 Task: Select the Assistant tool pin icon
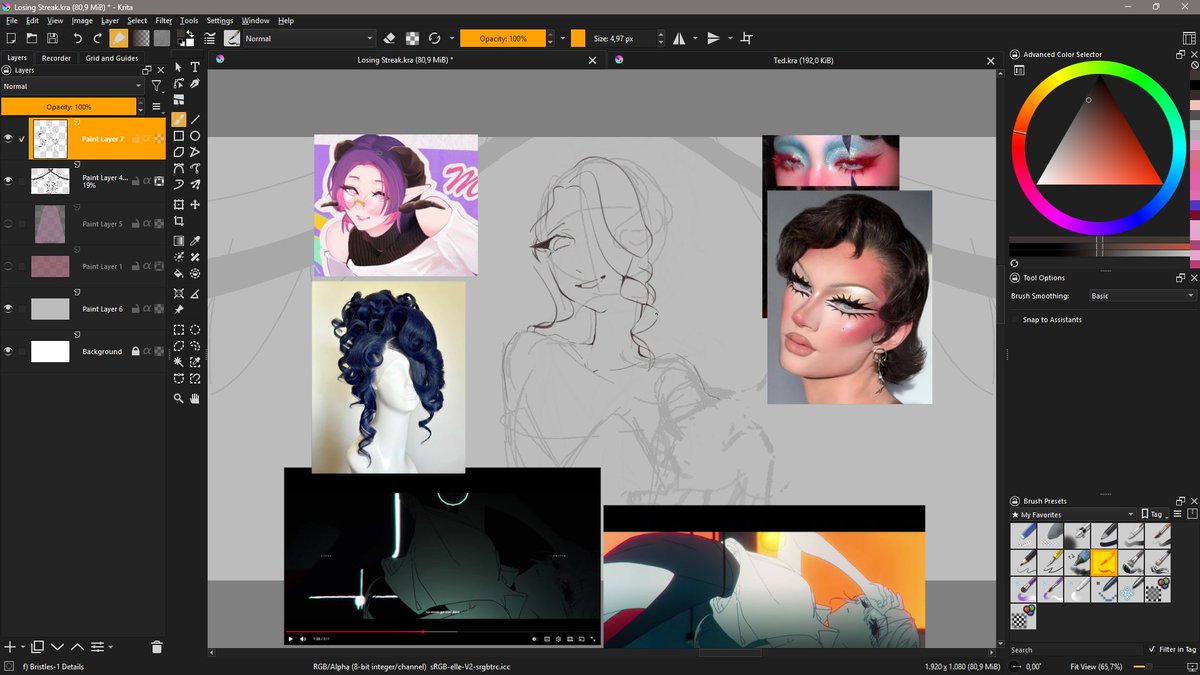pos(179,310)
